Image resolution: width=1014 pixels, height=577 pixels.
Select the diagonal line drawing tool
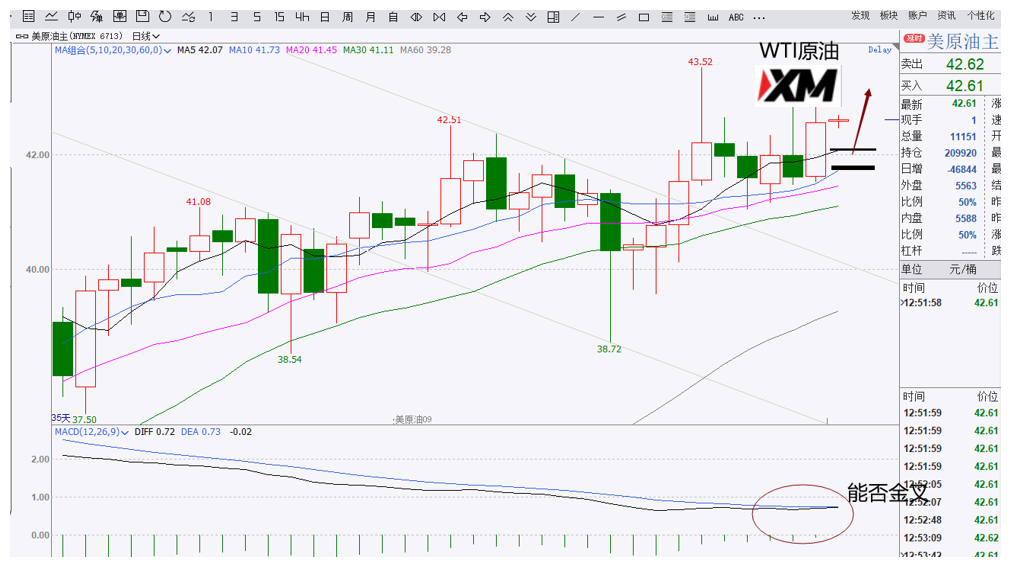pos(576,17)
